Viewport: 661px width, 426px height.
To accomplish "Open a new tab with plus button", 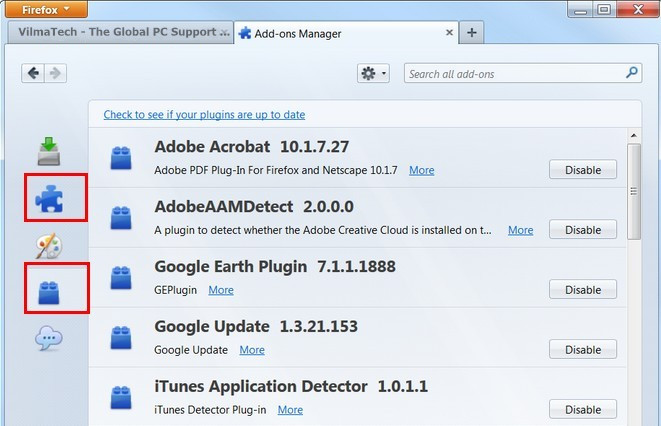I will point(472,32).
